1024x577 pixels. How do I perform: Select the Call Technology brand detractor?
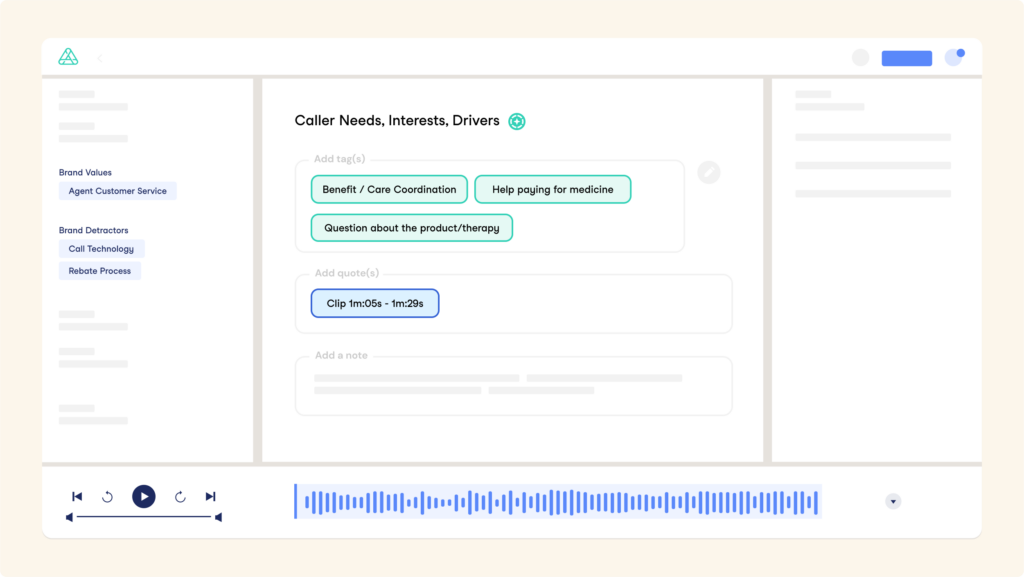pos(101,249)
